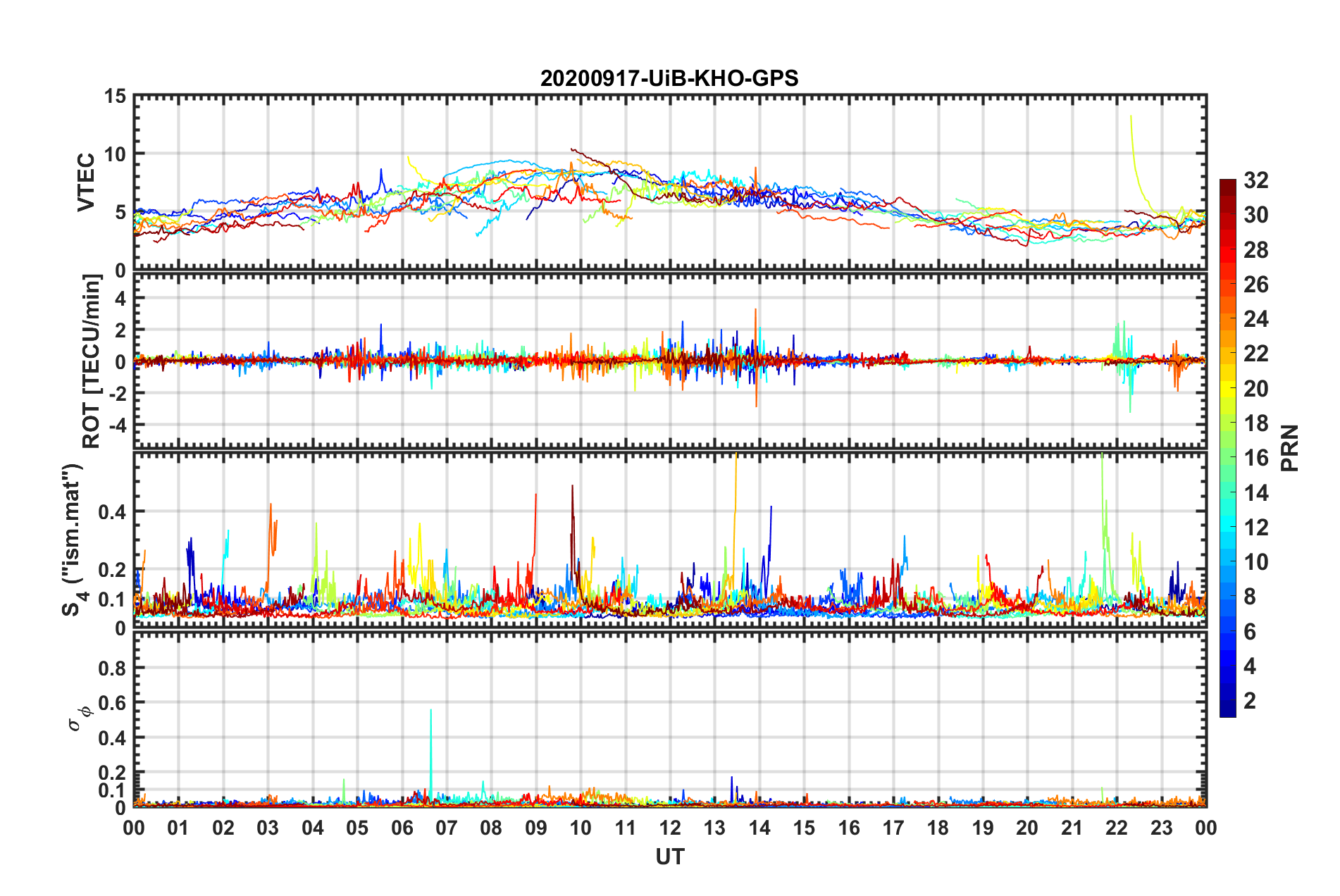The height and width of the screenshot is (896, 1340).
Task: Click the S4 ("ism.mat") y-axis label
Action: click(x=73, y=540)
